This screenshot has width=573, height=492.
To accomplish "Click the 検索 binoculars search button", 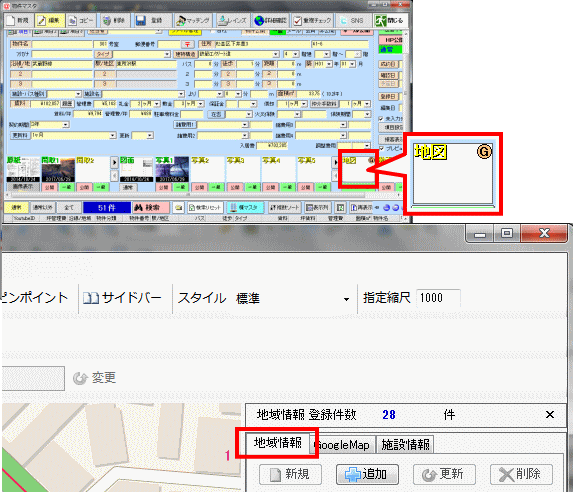I will tap(151, 208).
